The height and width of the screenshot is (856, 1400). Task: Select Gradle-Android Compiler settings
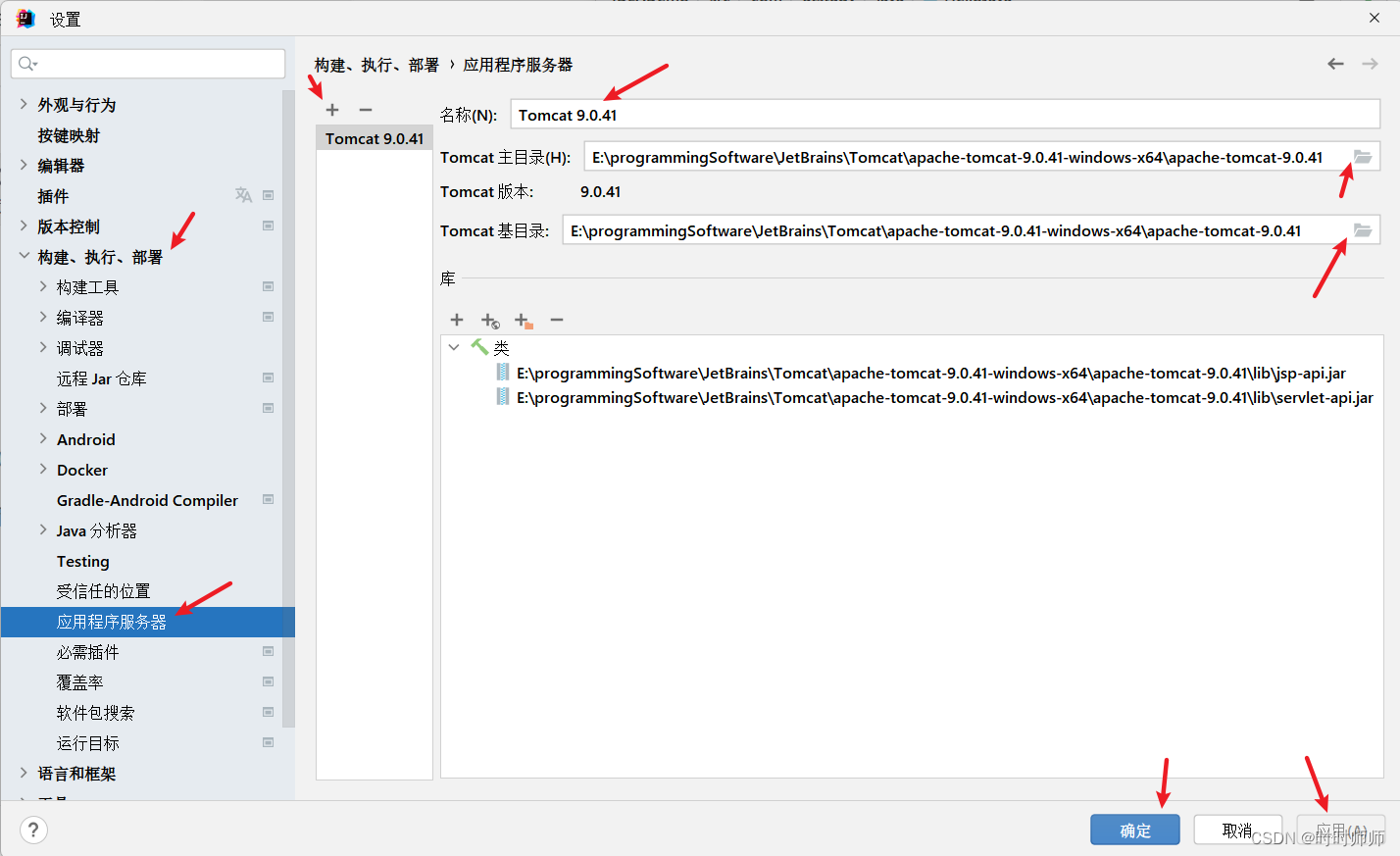(x=147, y=500)
